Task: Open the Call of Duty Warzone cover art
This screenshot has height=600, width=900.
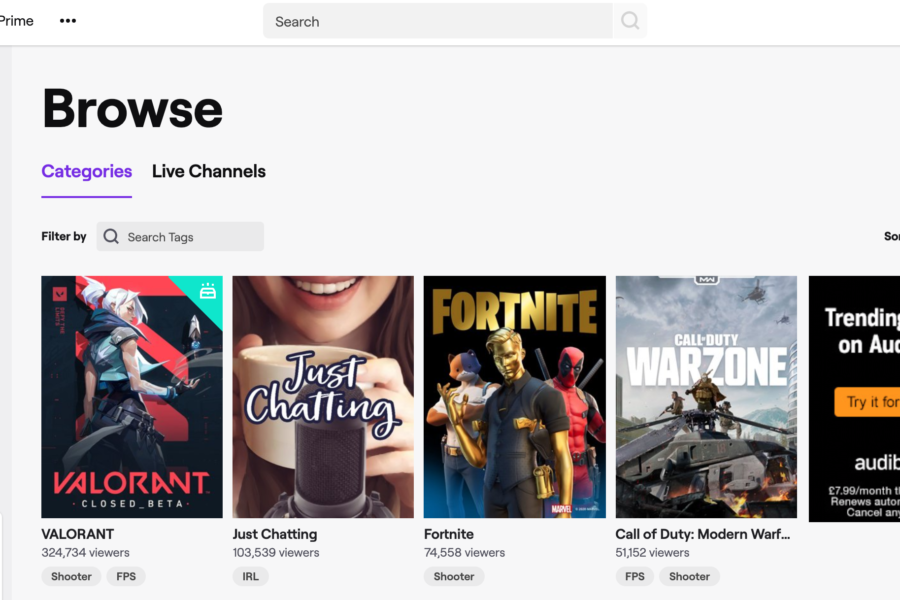Action: point(707,397)
